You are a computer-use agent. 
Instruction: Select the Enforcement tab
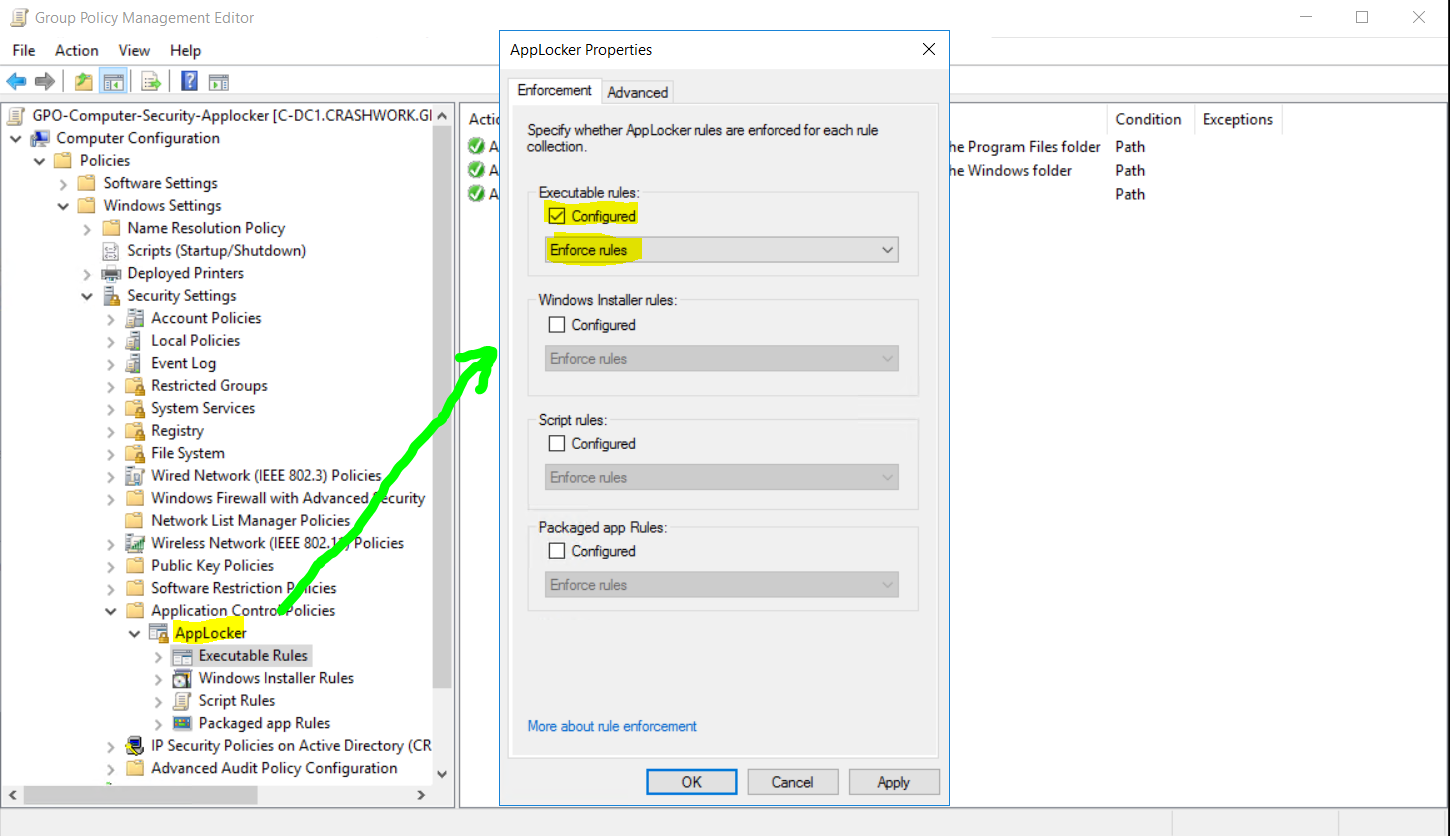555,90
